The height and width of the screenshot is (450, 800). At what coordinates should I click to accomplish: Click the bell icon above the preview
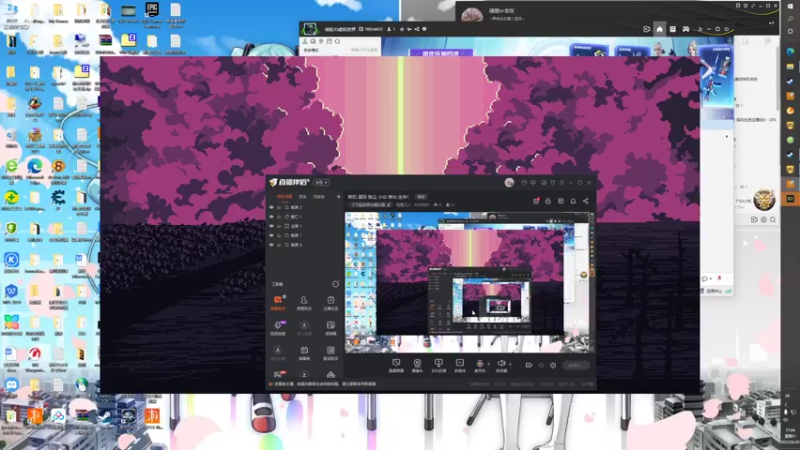pos(573,201)
